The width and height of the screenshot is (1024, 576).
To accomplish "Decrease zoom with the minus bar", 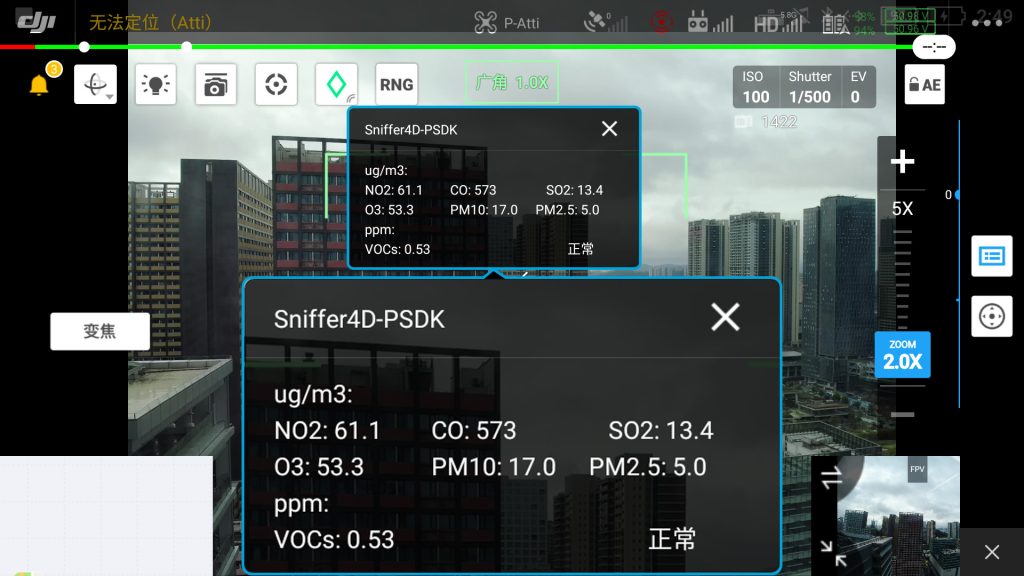I will coord(903,414).
